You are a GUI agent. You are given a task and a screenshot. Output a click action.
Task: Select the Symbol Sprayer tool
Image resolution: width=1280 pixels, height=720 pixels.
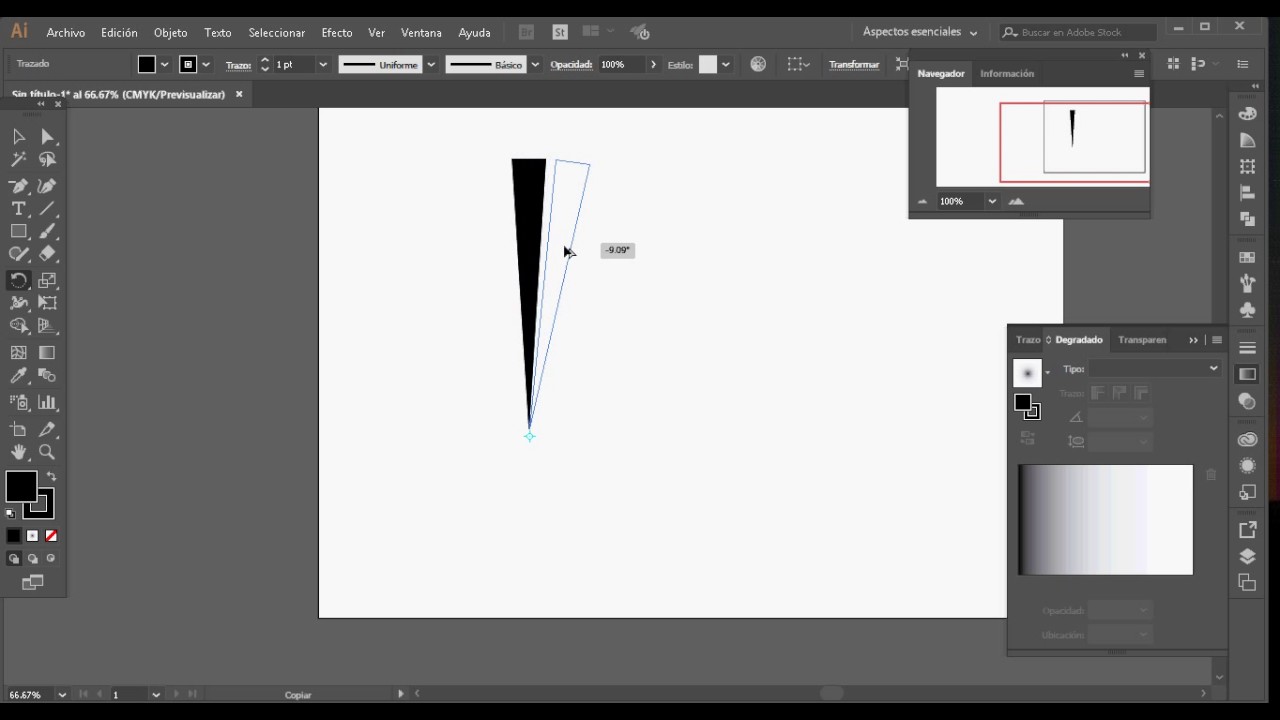(x=19, y=402)
